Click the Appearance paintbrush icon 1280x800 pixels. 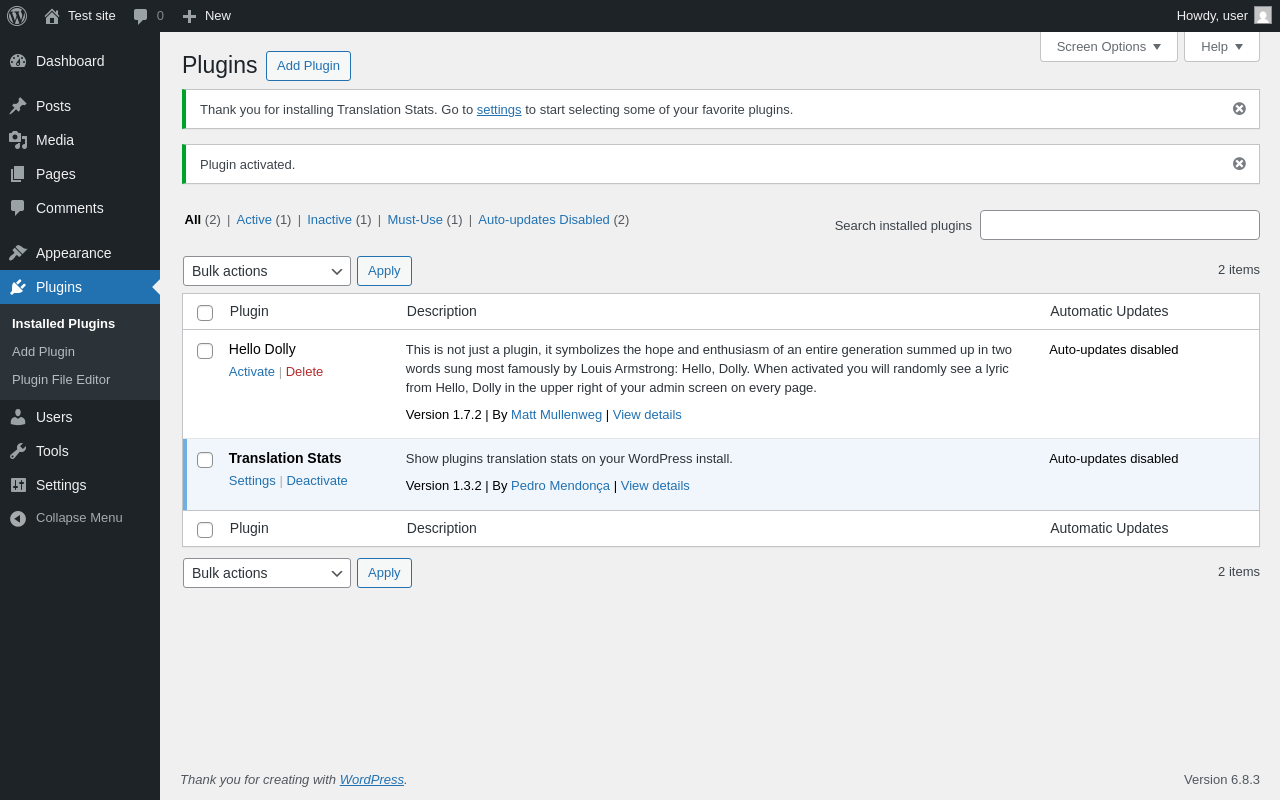[18, 253]
